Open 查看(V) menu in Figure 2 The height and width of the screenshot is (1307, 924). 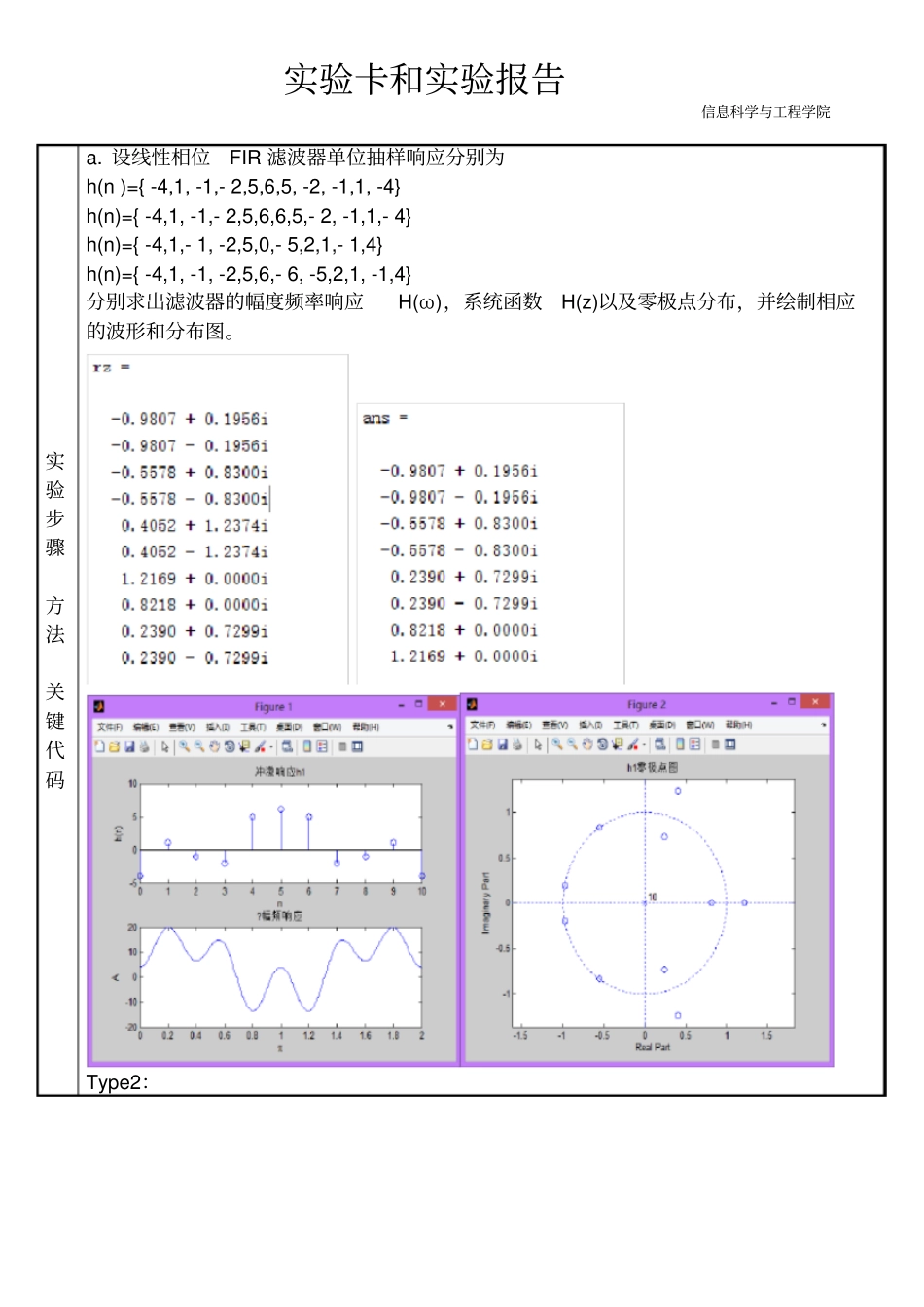(555, 724)
